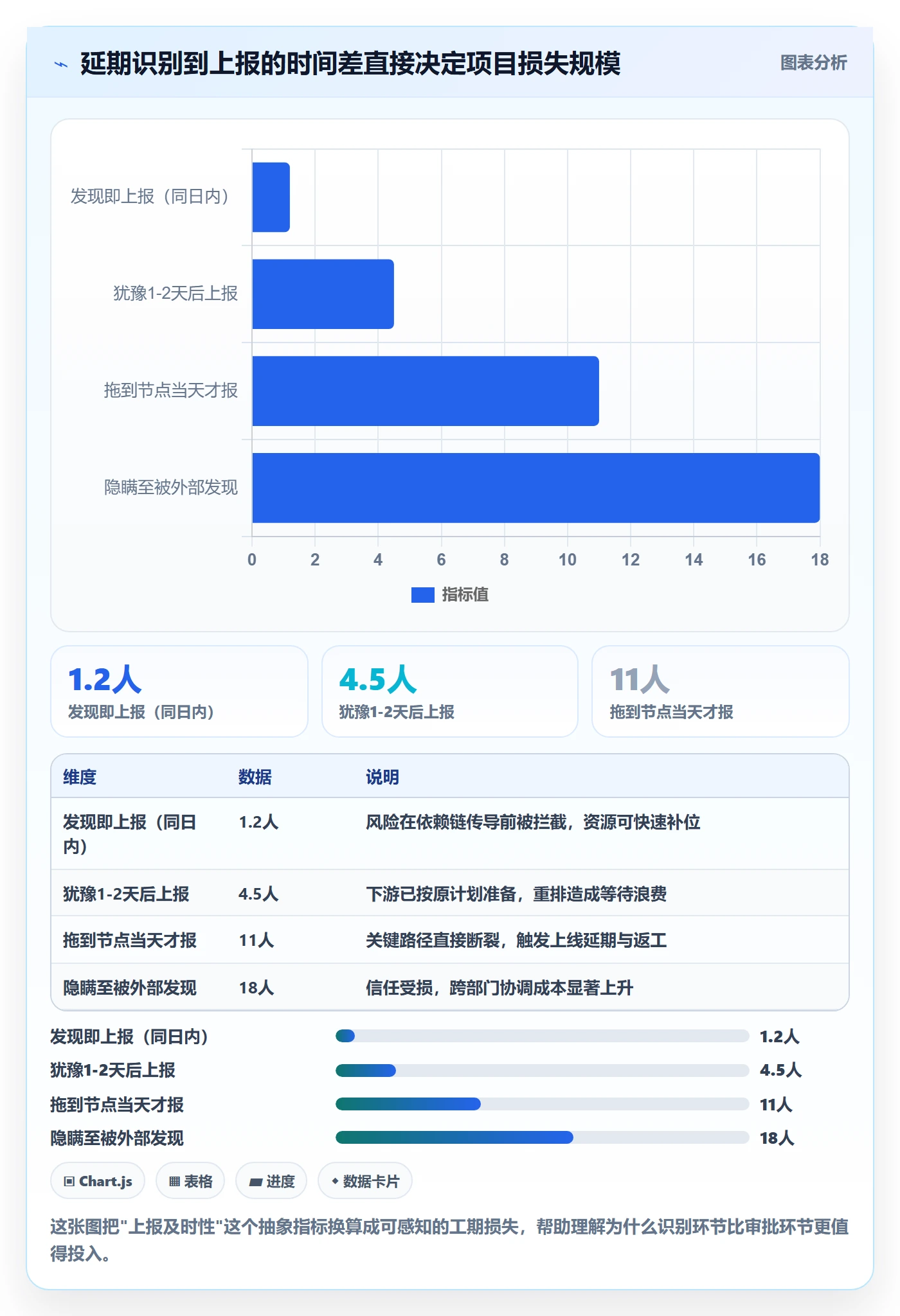Click the 1.2人 progress bar
900x1316 pixels.
[x=542, y=1036]
